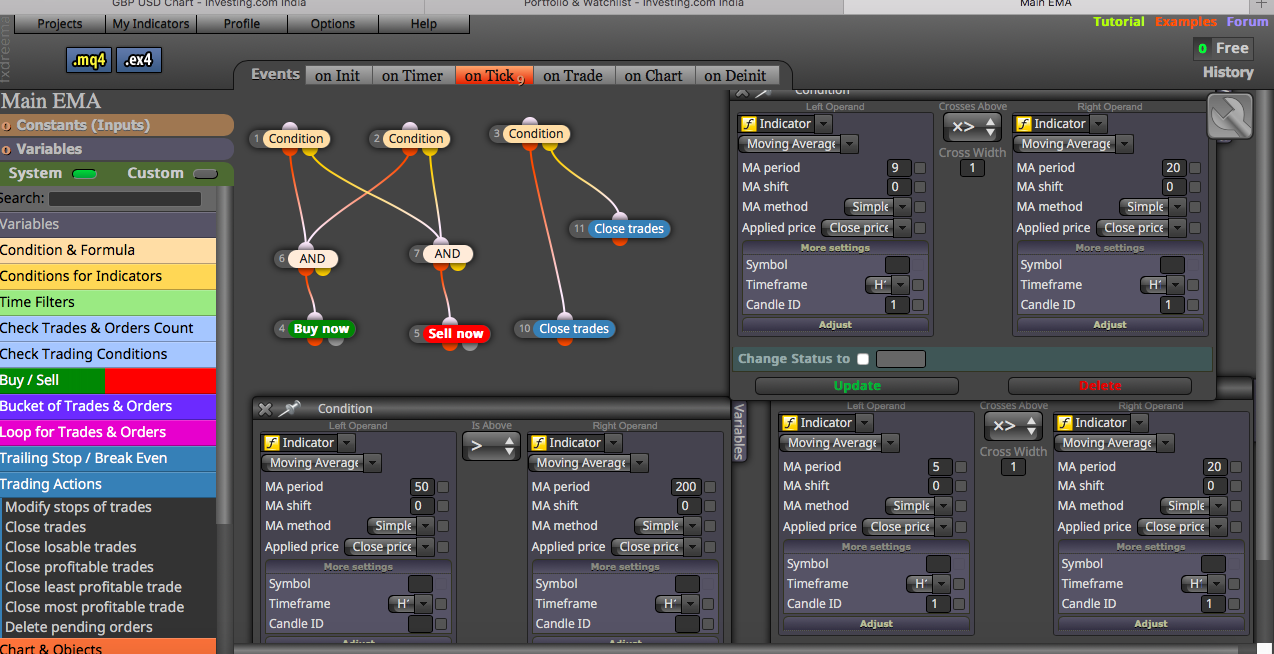
Task: Open the Forum link
Action: point(1247,22)
